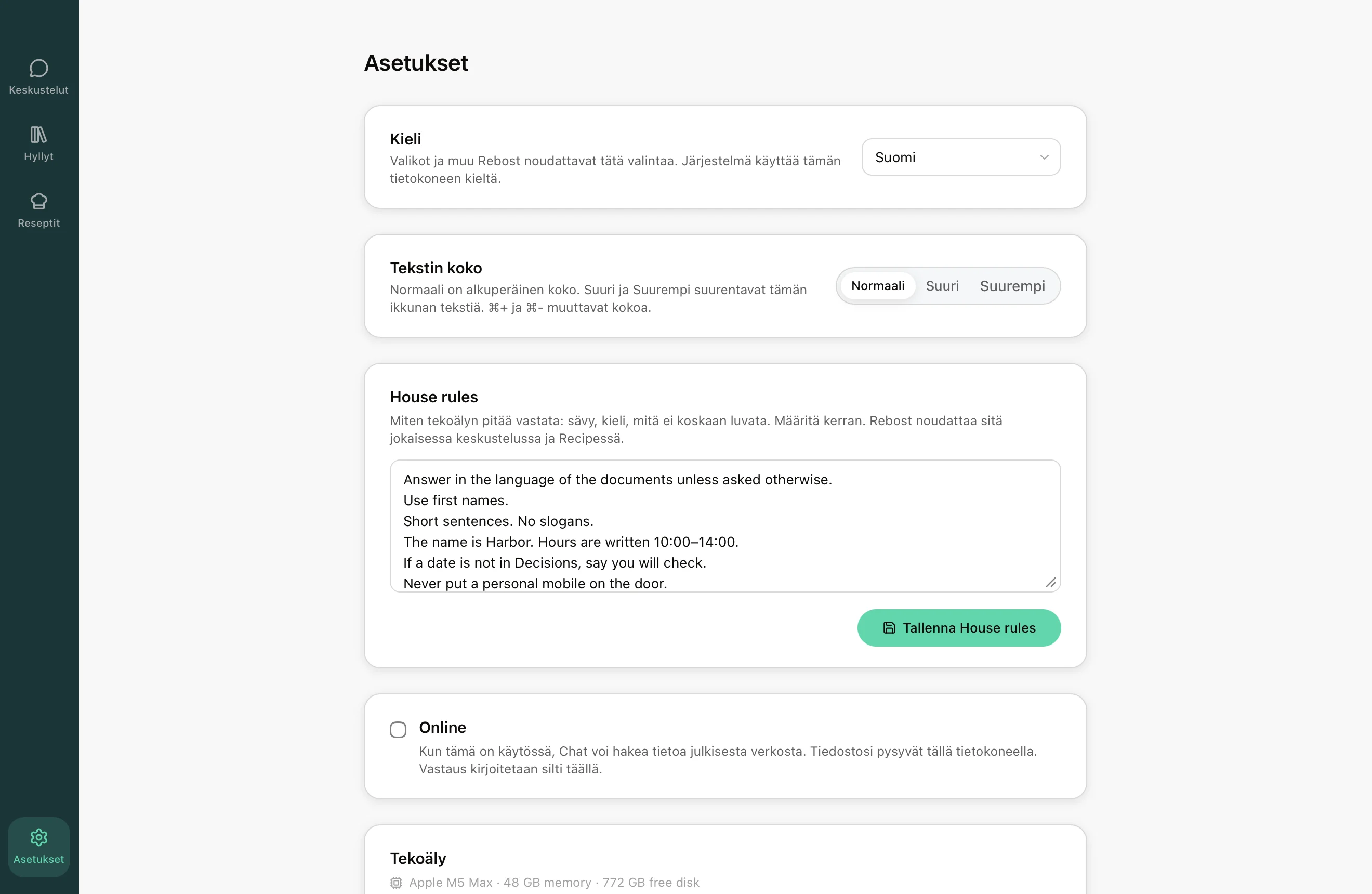Click the Online setting label

(x=442, y=728)
